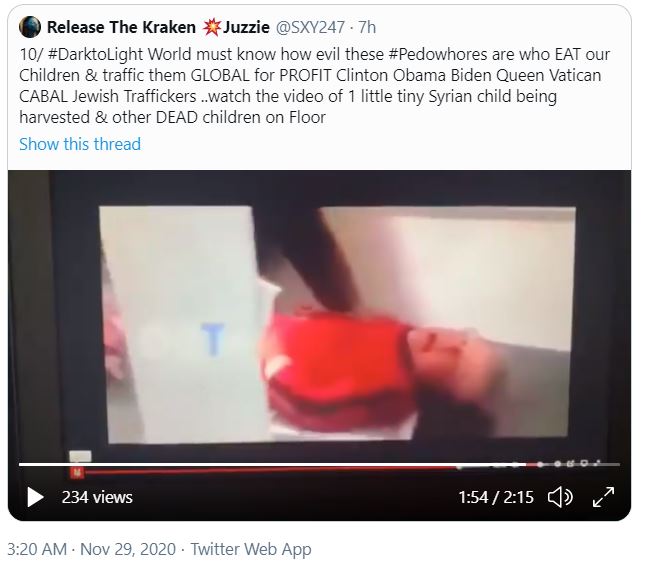Open the Release The Kraken display name
The width and height of the screenshot is (645, 568).
coord(121,27)
